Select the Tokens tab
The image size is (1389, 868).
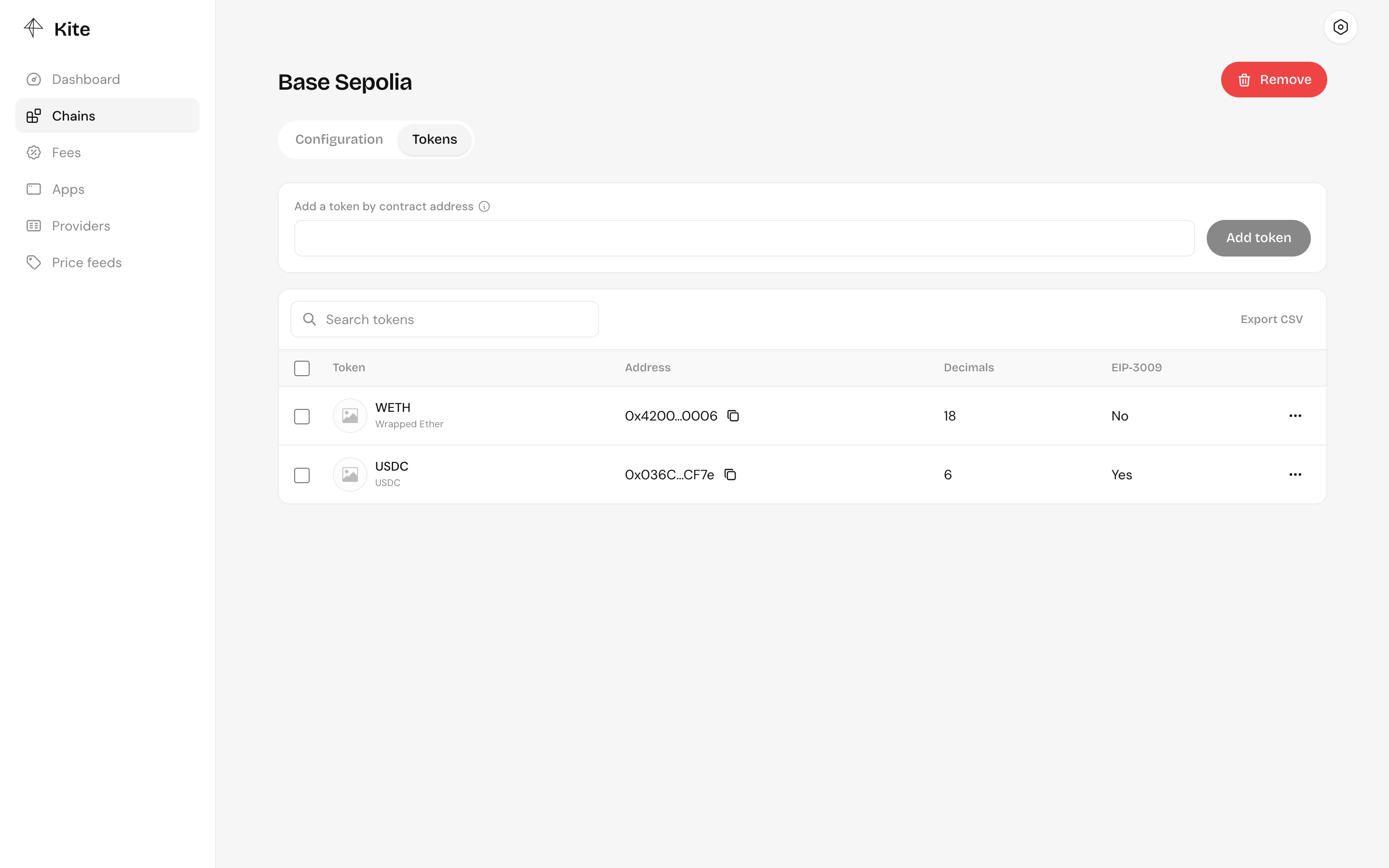pyautogui.click(x=435, y=139)
